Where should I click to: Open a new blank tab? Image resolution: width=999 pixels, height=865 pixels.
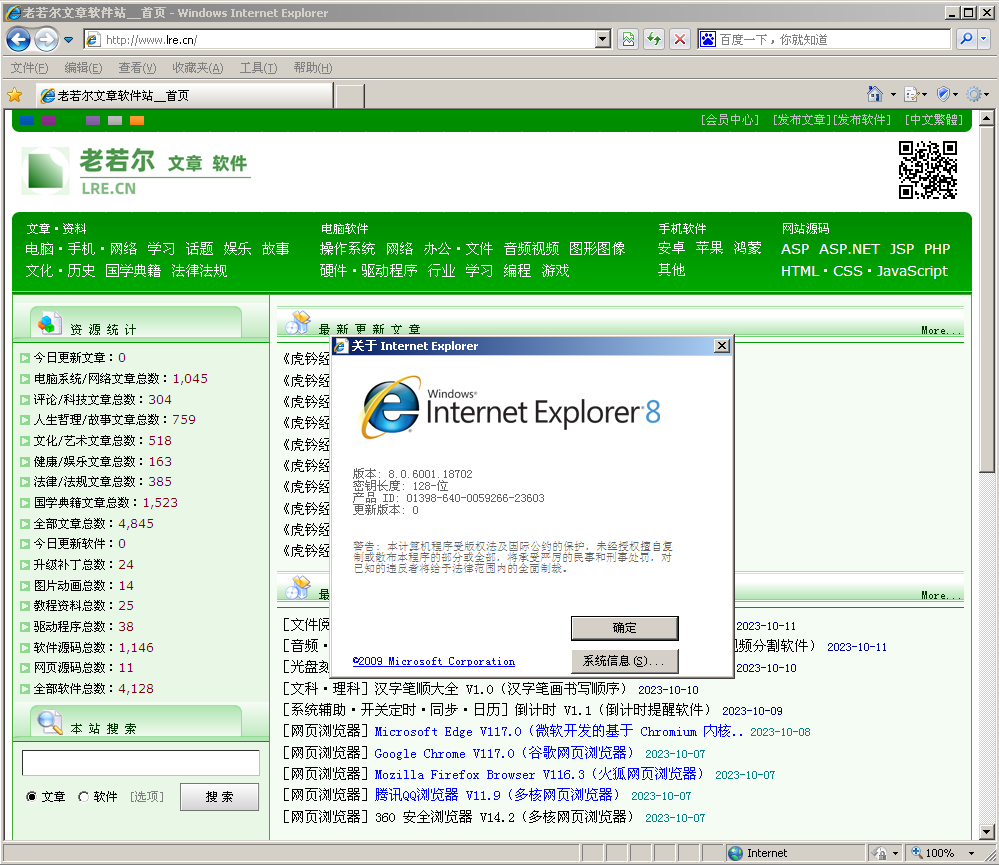click(x=350, y=96)
